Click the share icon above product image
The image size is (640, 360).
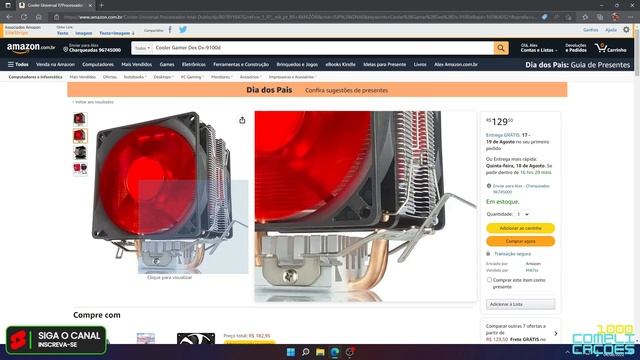tap(242, 120)
